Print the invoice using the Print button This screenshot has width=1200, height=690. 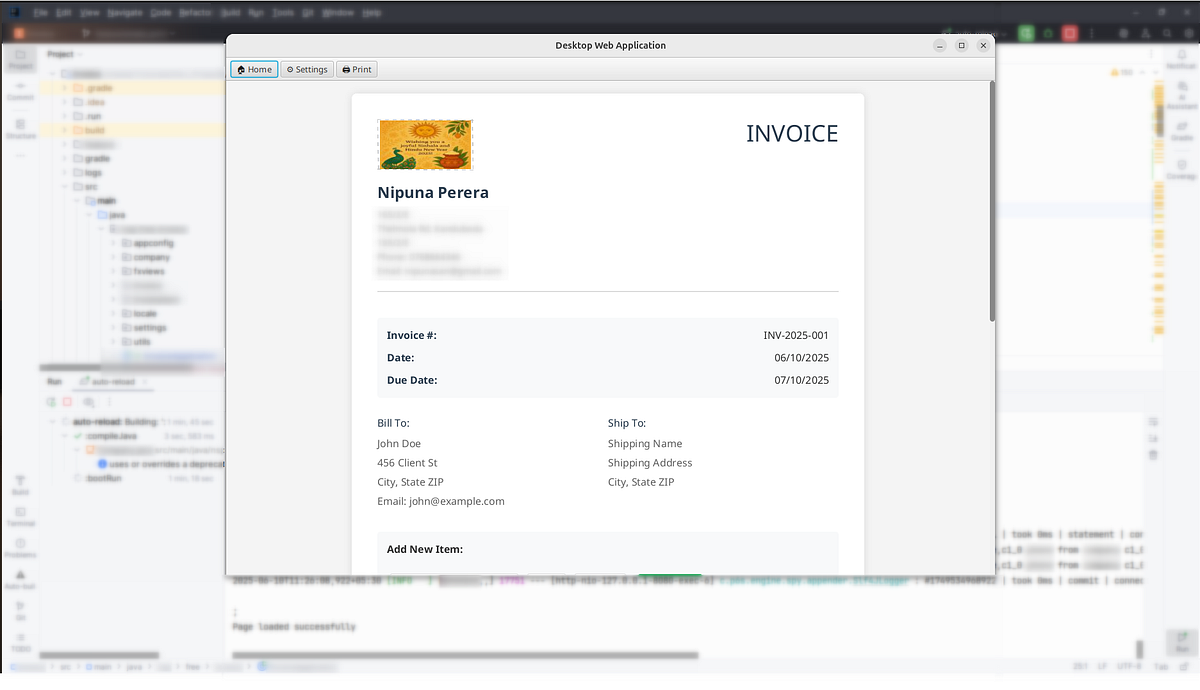(x=356, y=68)
